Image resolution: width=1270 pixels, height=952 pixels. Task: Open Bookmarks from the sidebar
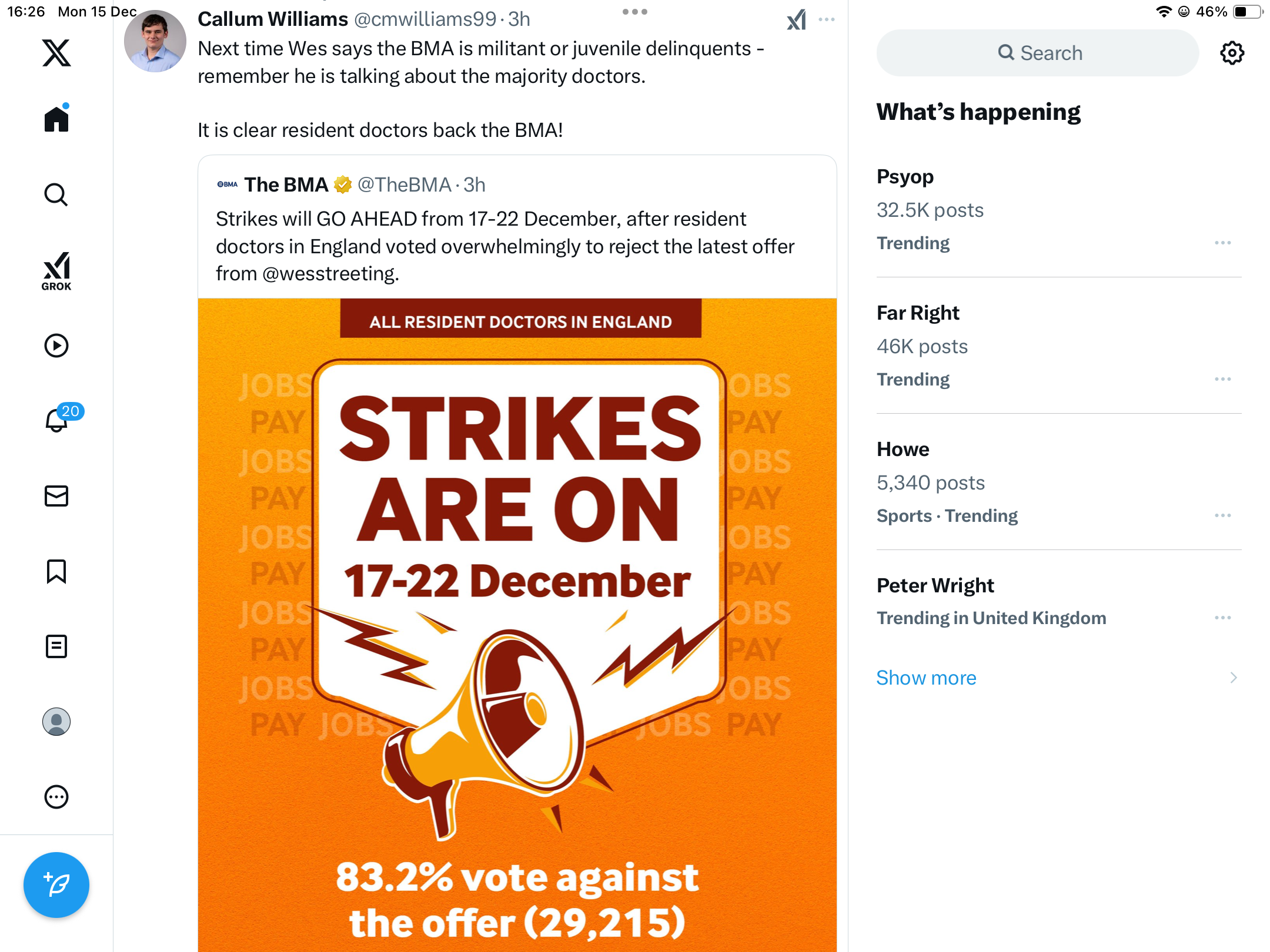(x=56, y=571)
